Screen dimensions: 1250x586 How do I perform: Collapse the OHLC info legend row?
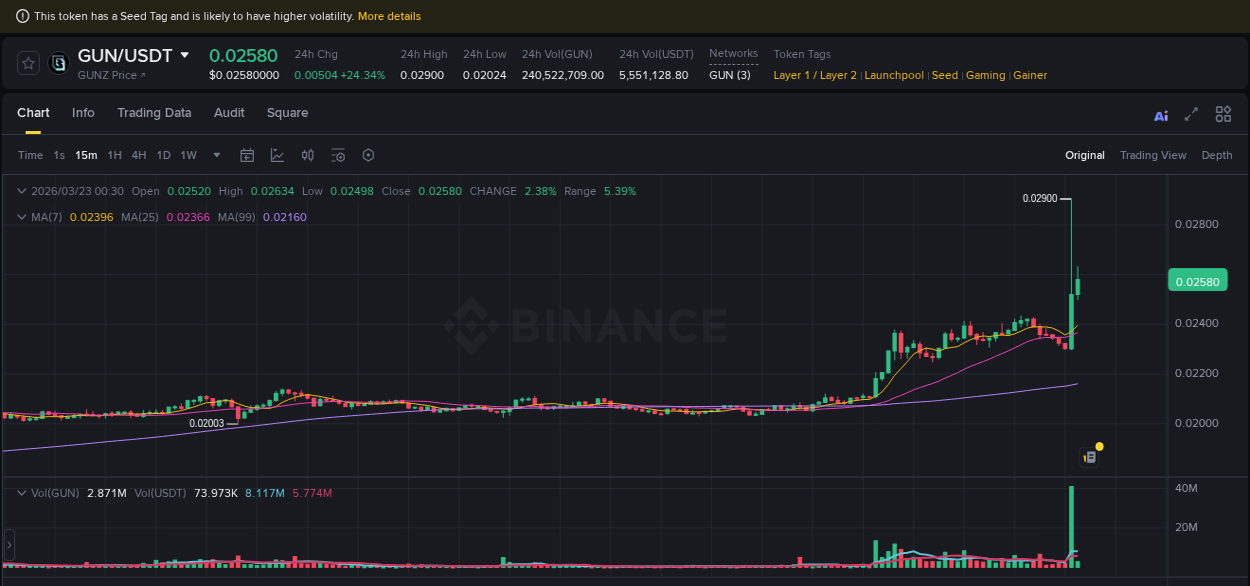[20, 190]
